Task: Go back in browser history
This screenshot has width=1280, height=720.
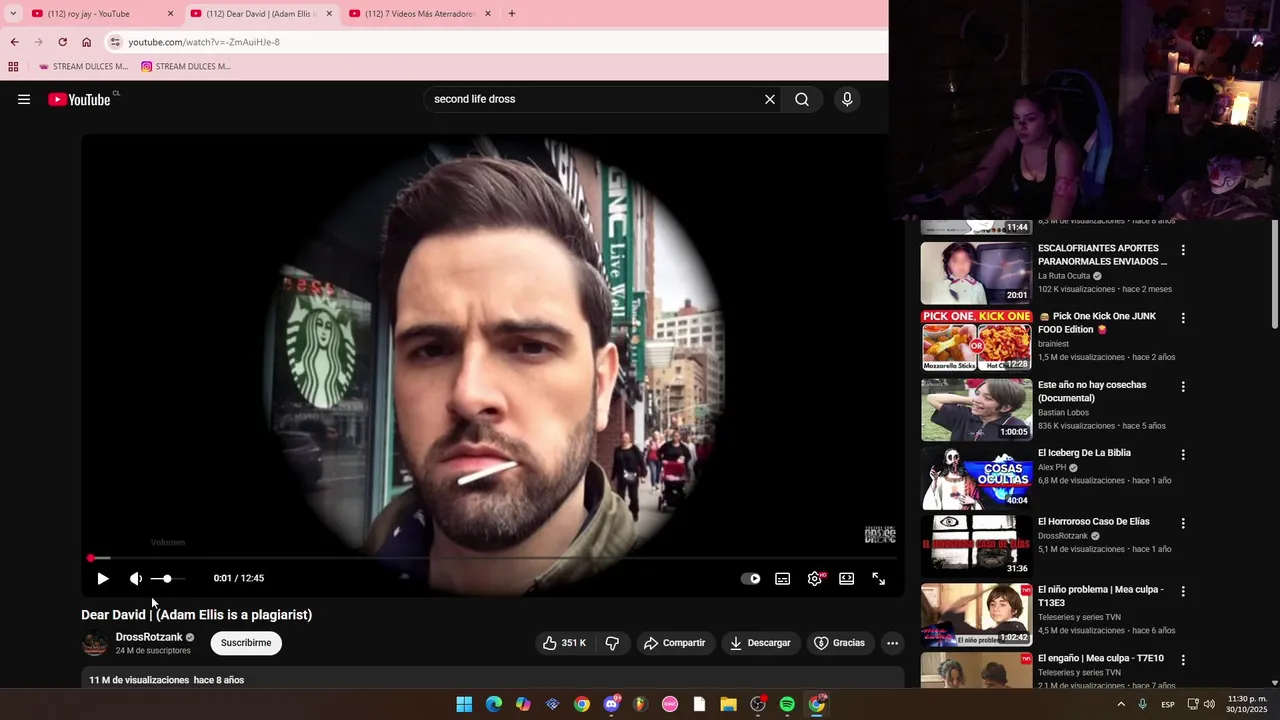Action: 14,42
